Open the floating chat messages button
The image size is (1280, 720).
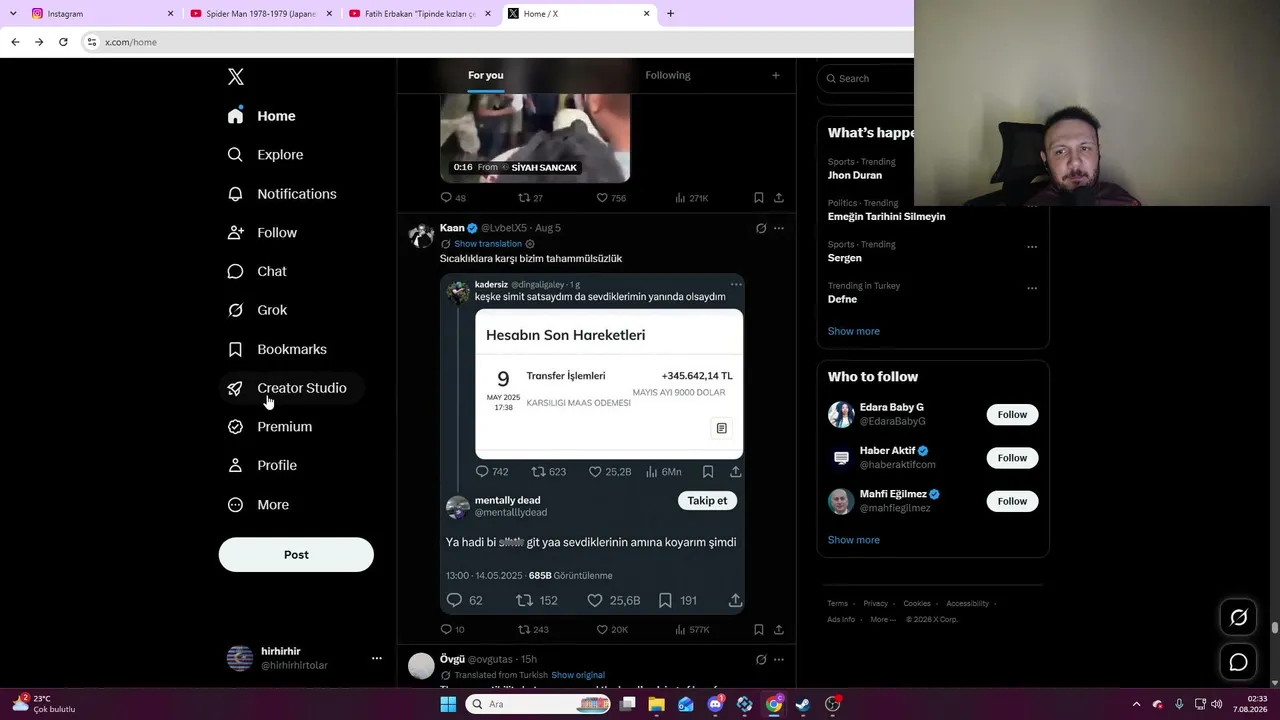pyautogui.click(x=1238, y=662)
